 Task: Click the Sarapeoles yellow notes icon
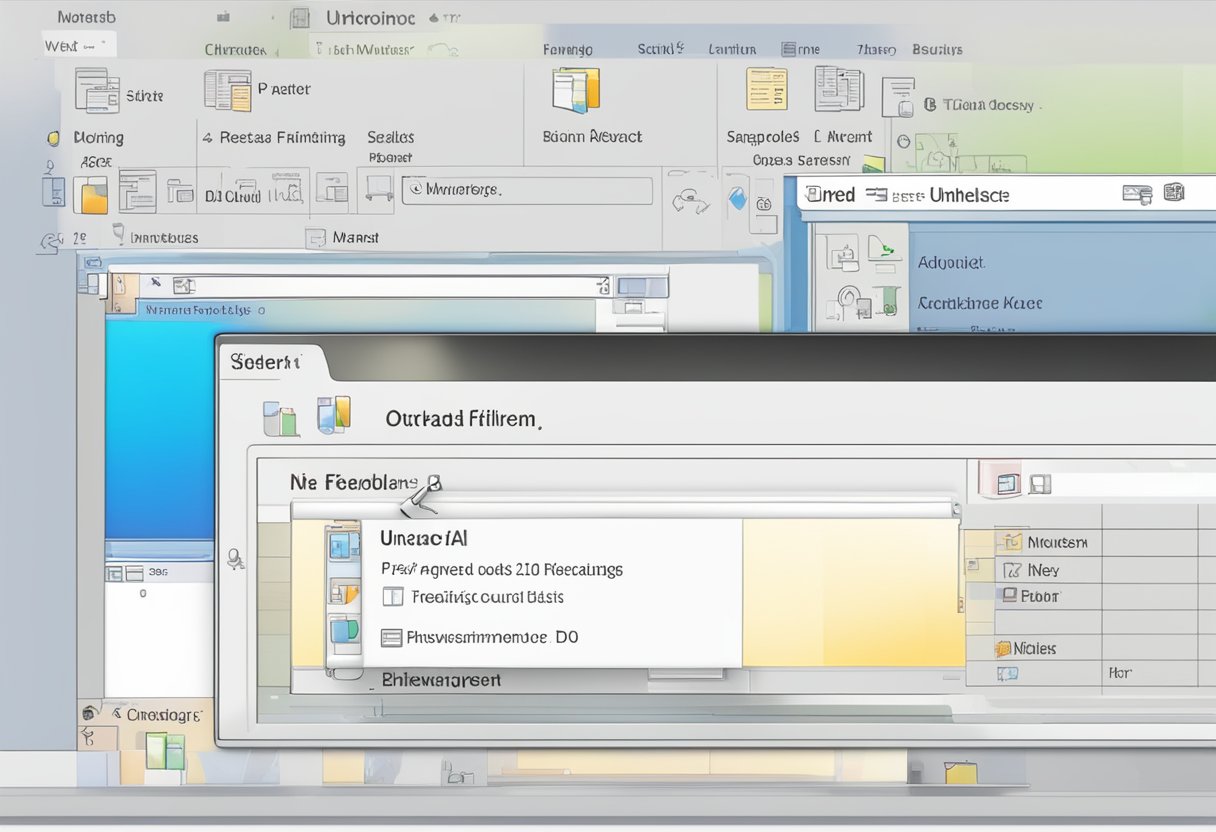tap(767, 89)
